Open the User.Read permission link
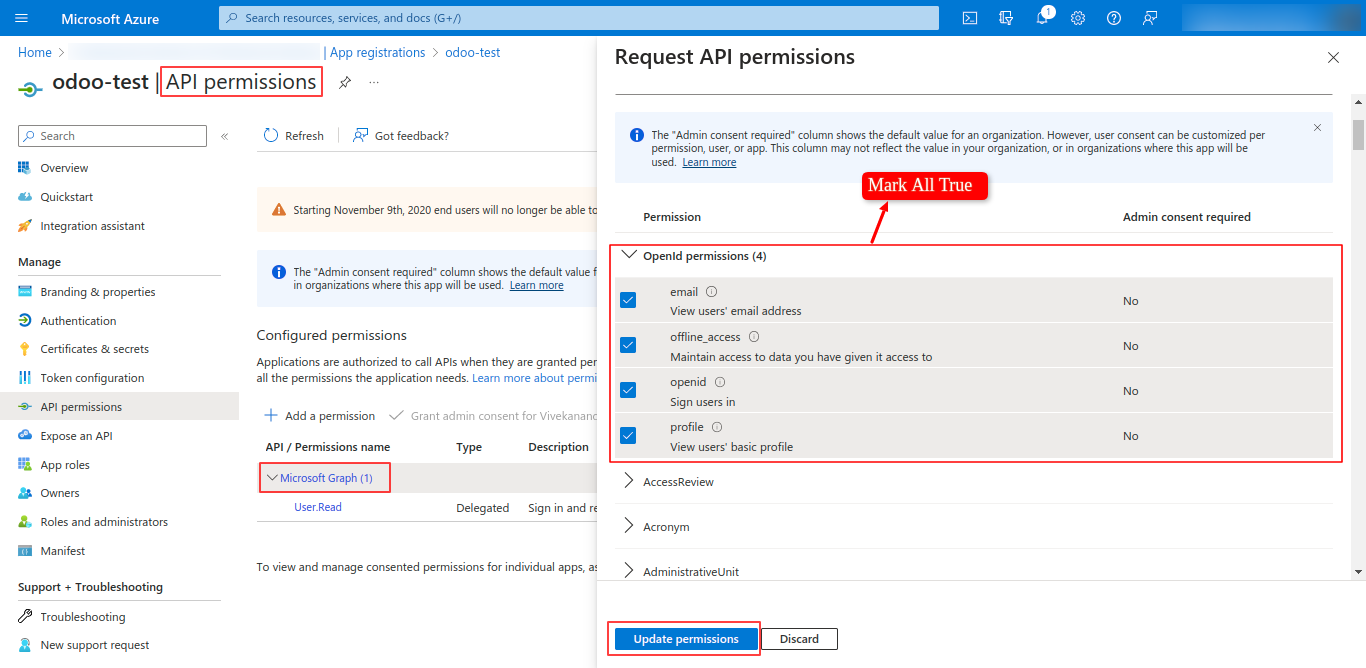Image resolution: width=1366 pixels, height=668 pixels. click(318, 508)
